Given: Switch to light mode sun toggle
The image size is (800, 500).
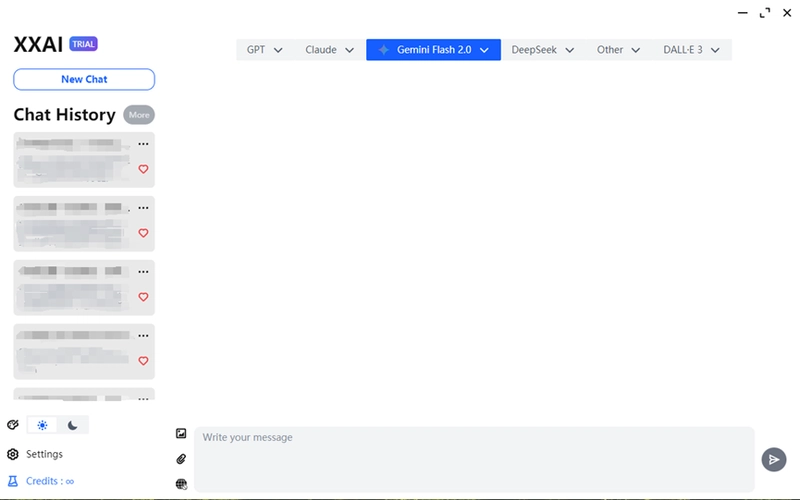Looking at the screenshot, I should [x=42, y=425].
